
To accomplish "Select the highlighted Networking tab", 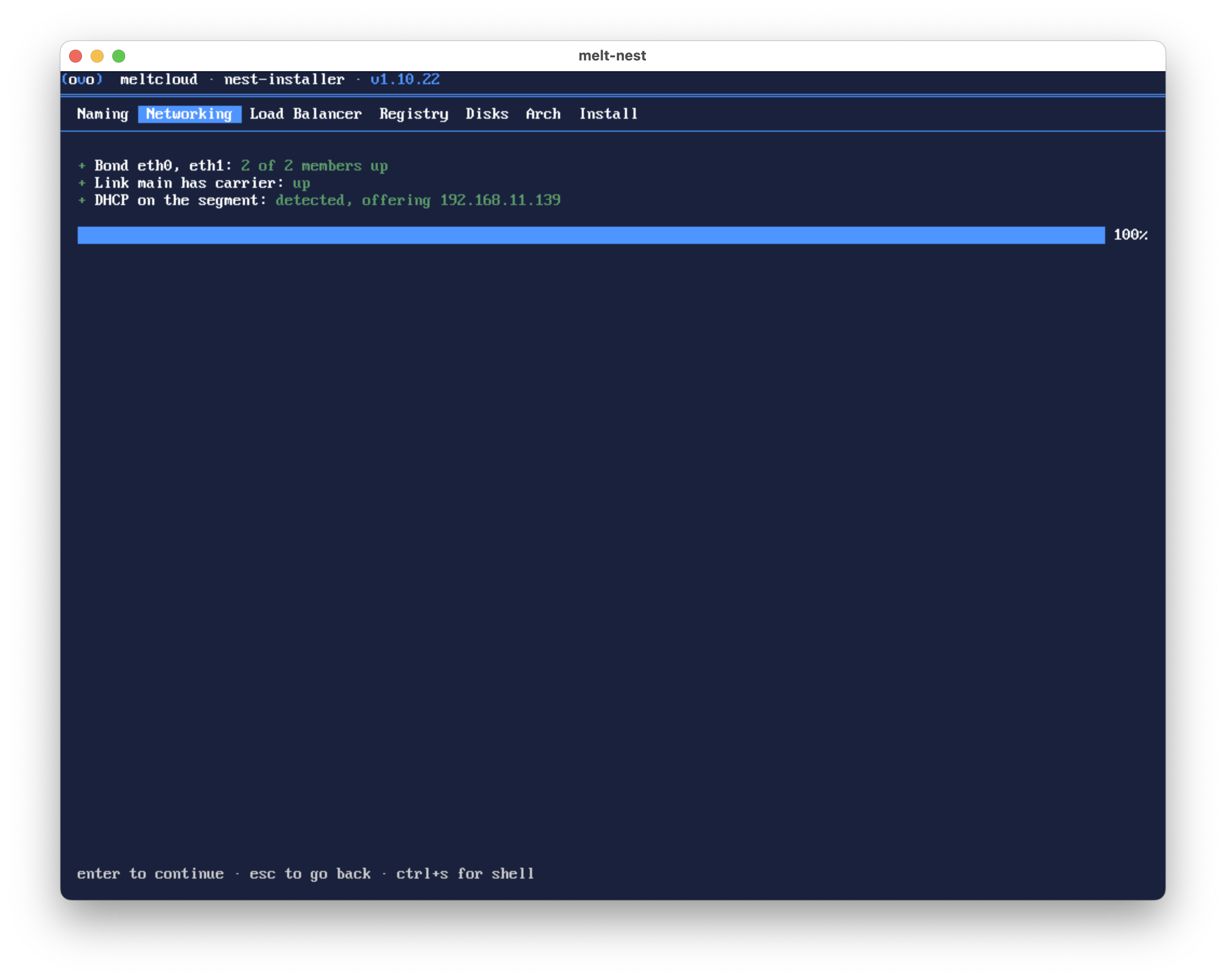I will [189, 114].
